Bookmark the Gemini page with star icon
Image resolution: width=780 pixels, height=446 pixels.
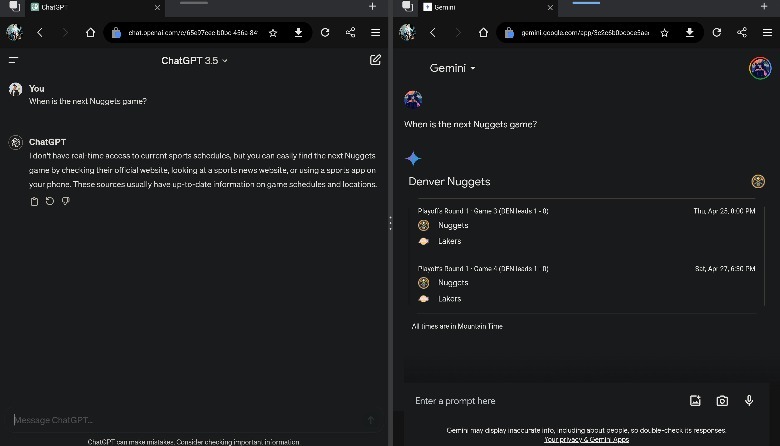point(664,32)
